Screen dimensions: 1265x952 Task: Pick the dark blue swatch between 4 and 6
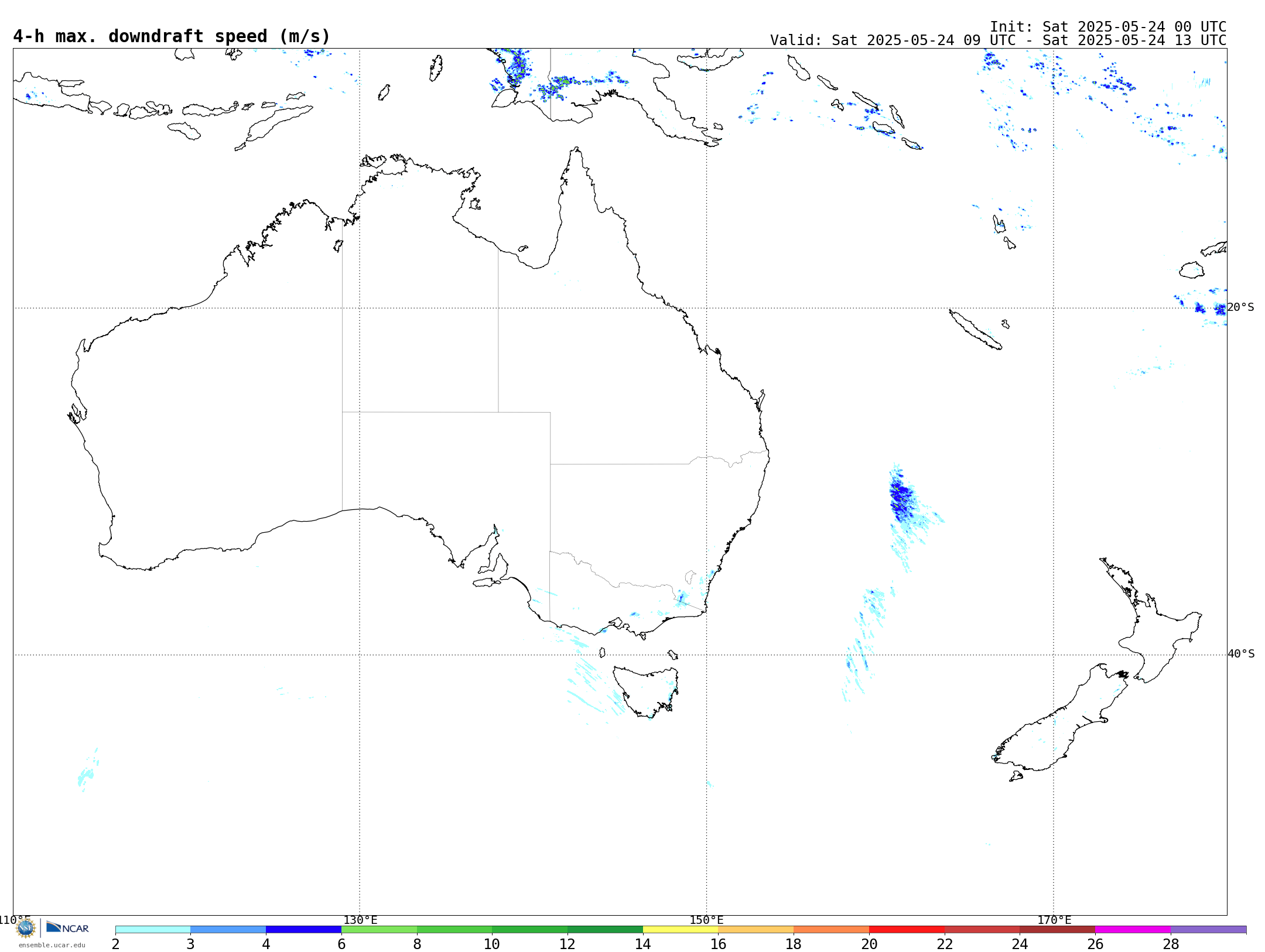pyautogui.click(x=303, y=929)
